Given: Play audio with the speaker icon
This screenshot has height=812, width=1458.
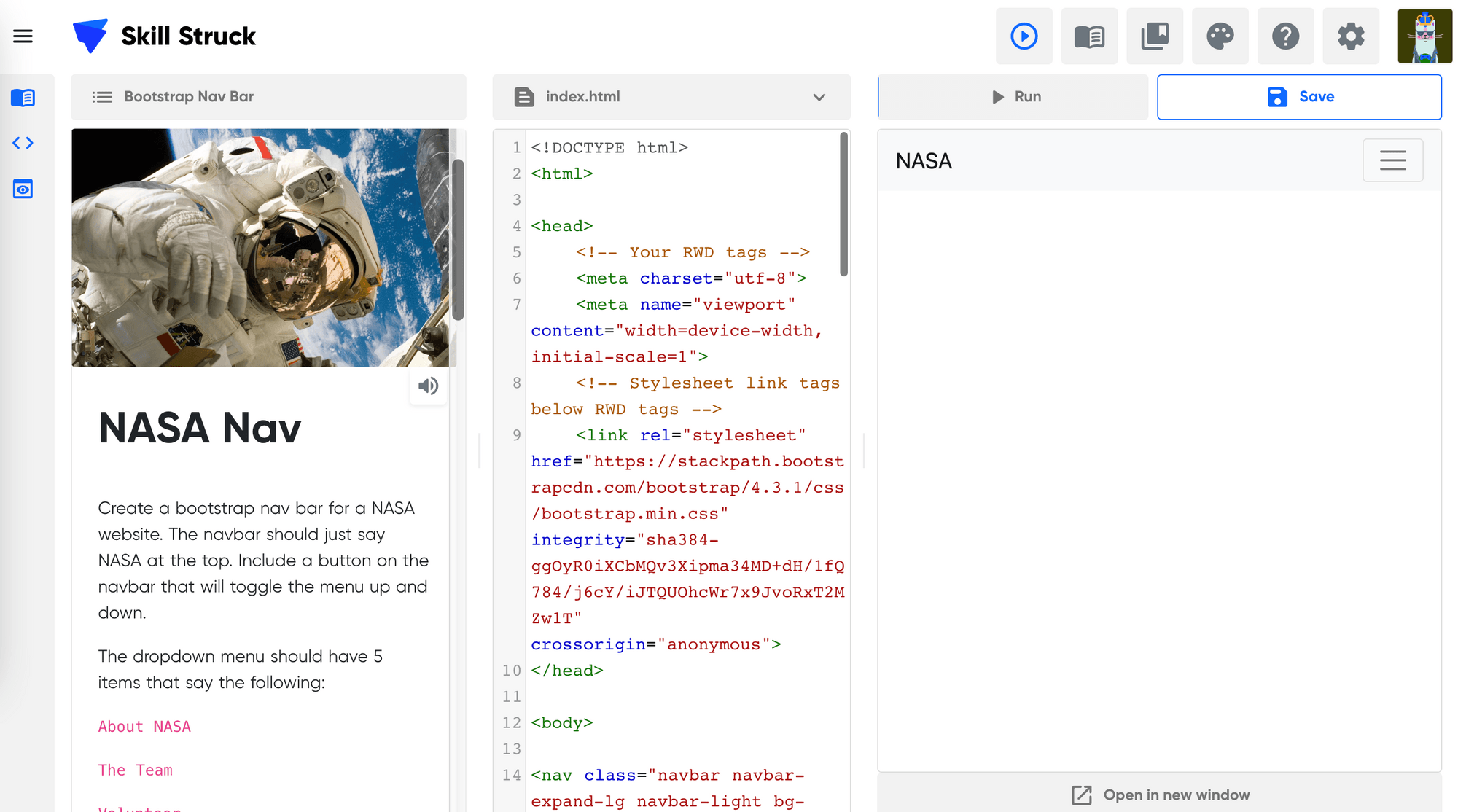Looking at the screenshot, I should pos(429,386).
